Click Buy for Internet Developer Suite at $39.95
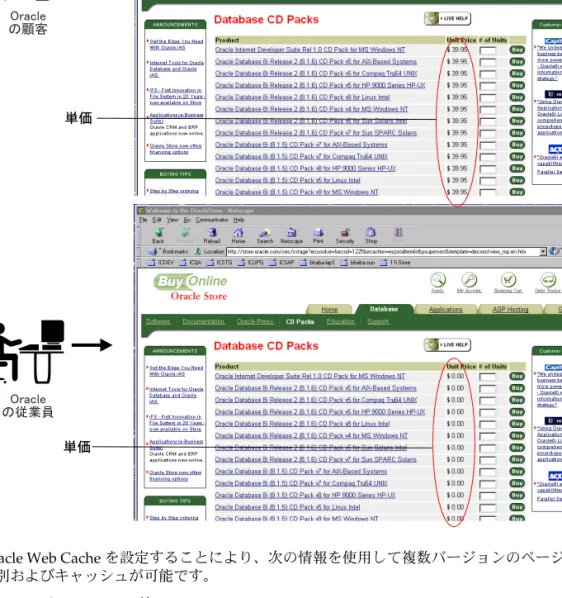 pyautogui.click(x=517, y=50)
